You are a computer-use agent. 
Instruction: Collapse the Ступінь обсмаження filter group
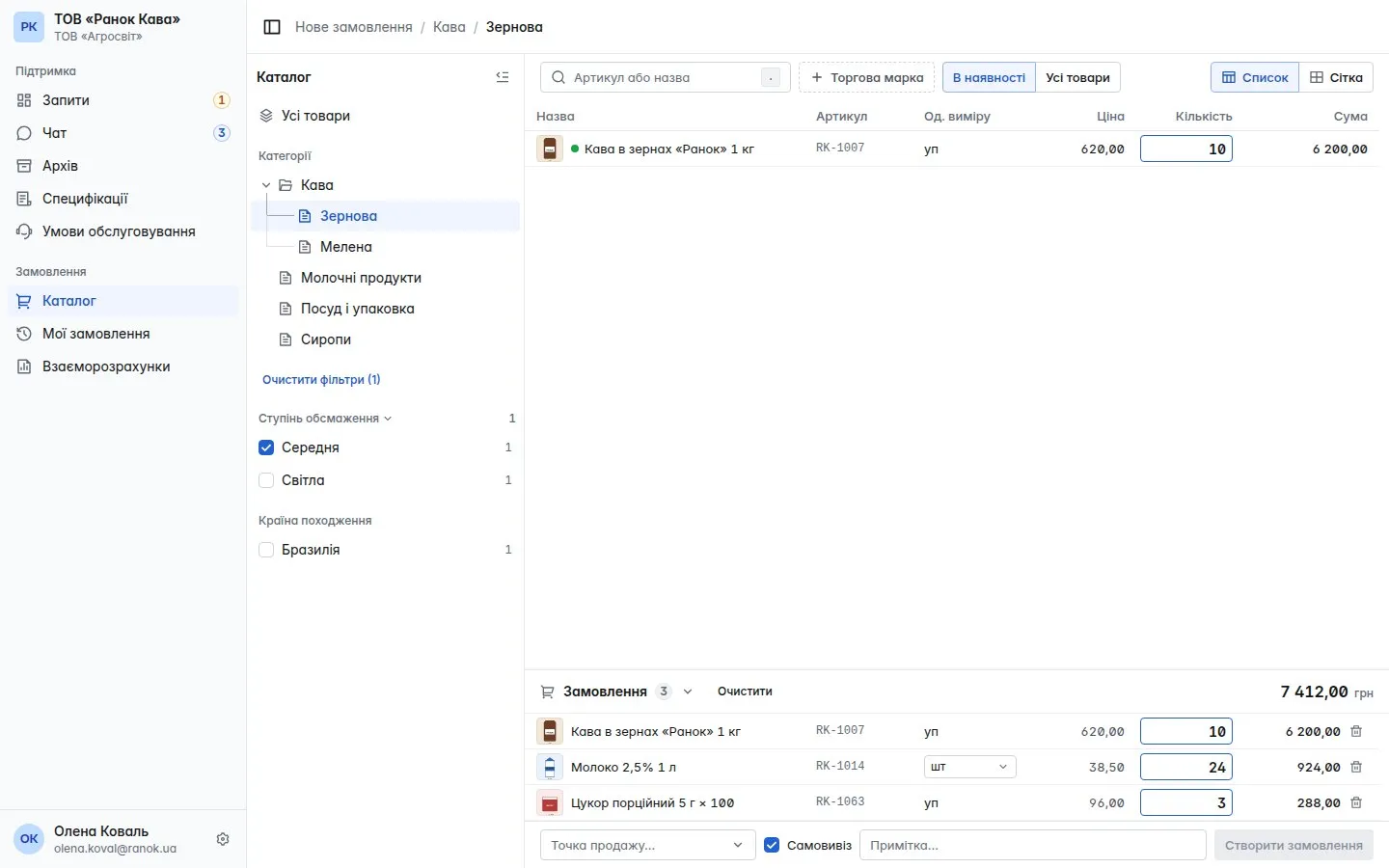point(325,419)
